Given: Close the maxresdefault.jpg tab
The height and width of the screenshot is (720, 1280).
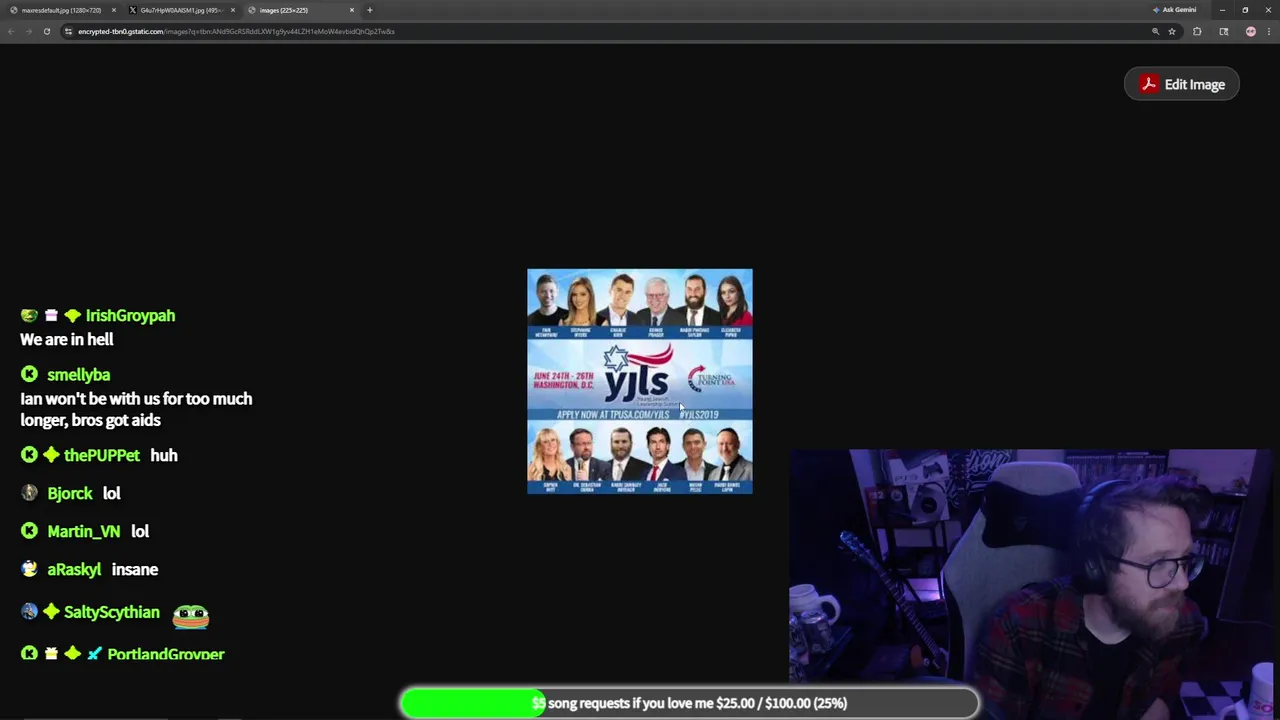Looking at the screenshot, I should pos(113,10).
